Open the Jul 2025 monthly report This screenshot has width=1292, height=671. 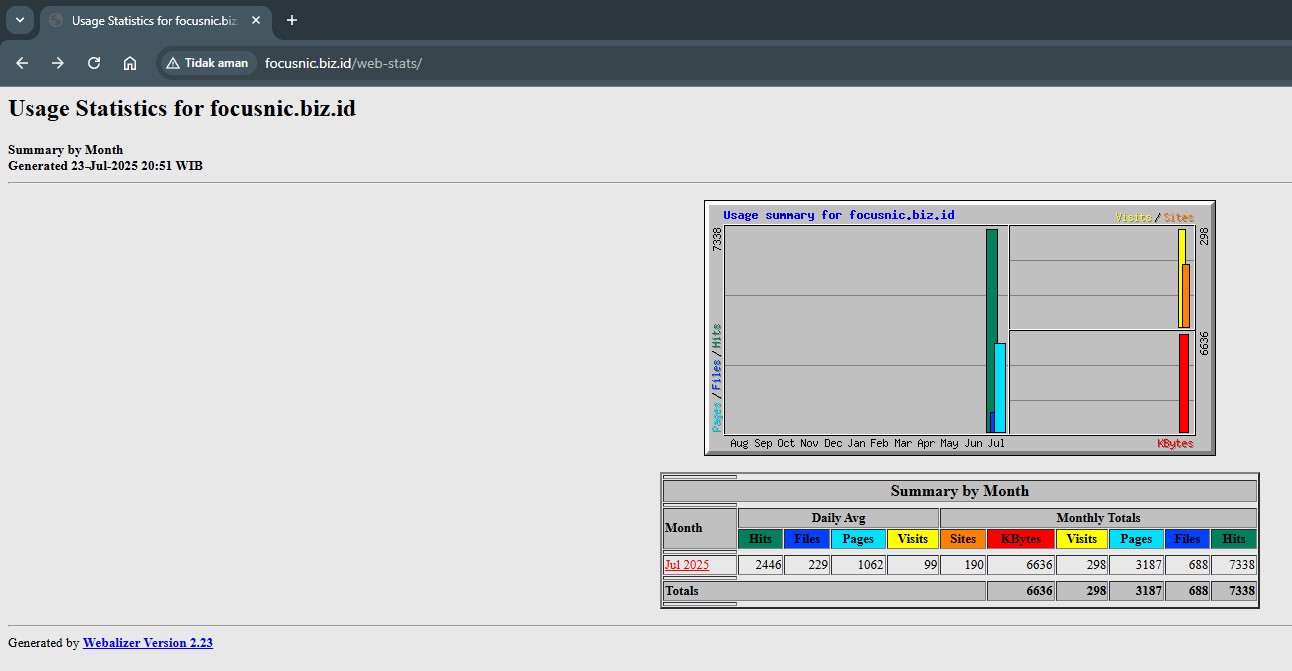[x=686, y=565]
